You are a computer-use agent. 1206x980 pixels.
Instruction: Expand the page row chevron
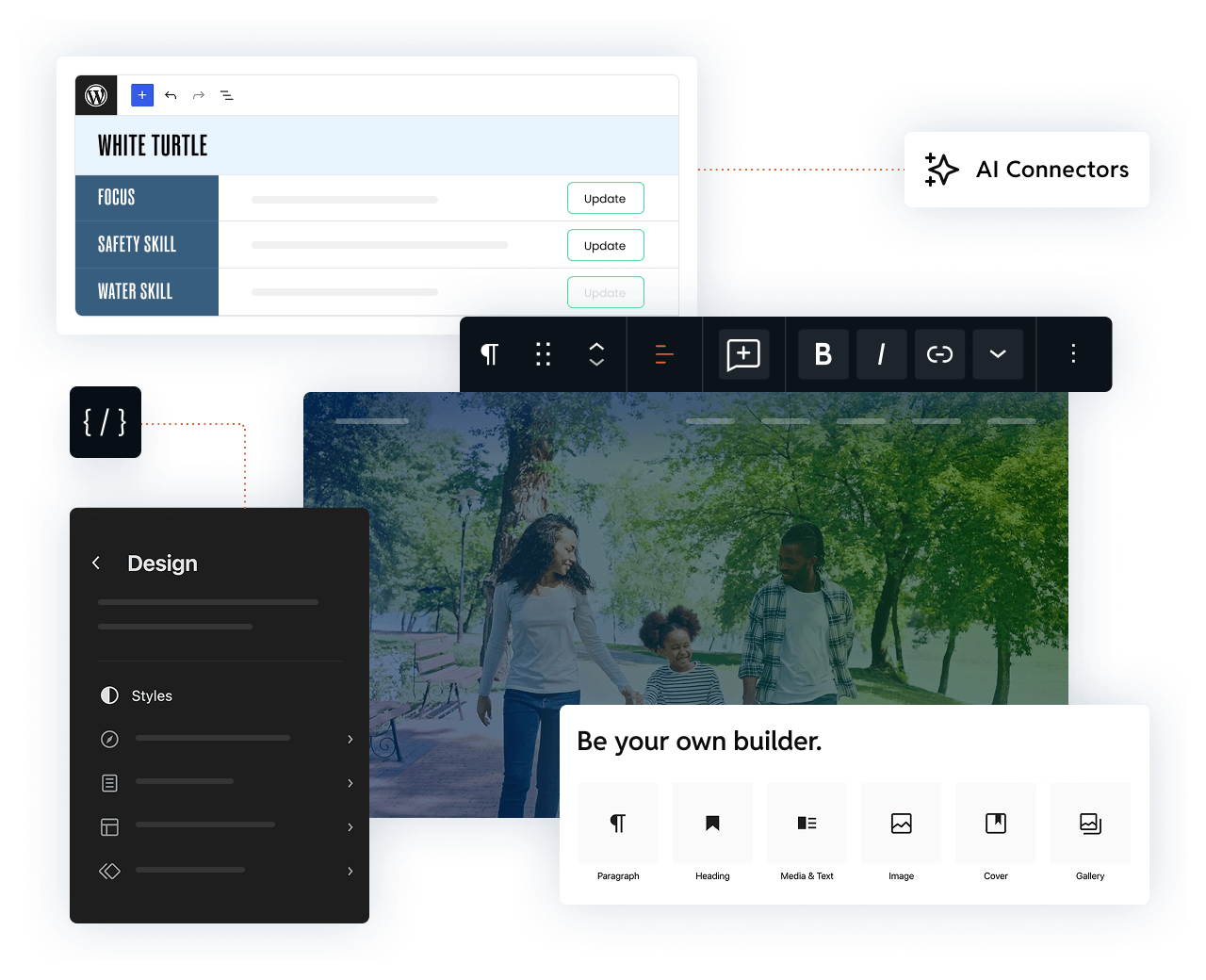[350, 783]
